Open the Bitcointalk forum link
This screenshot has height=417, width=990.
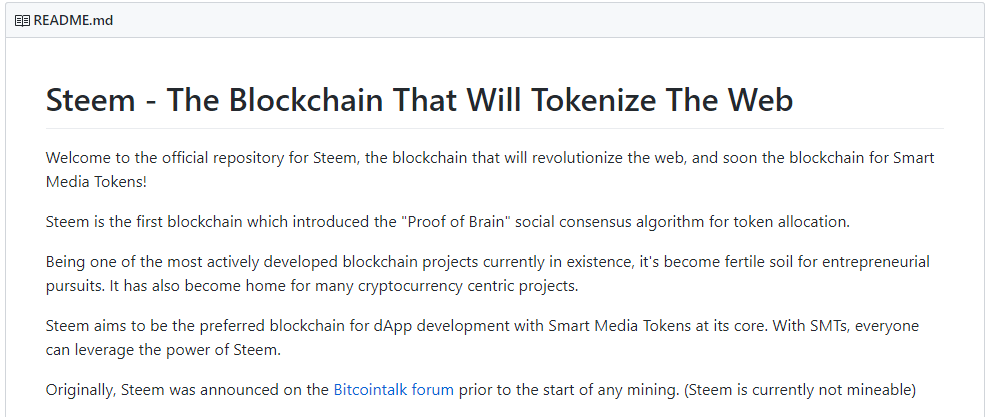pyautogui.click(x=393, y=390)
